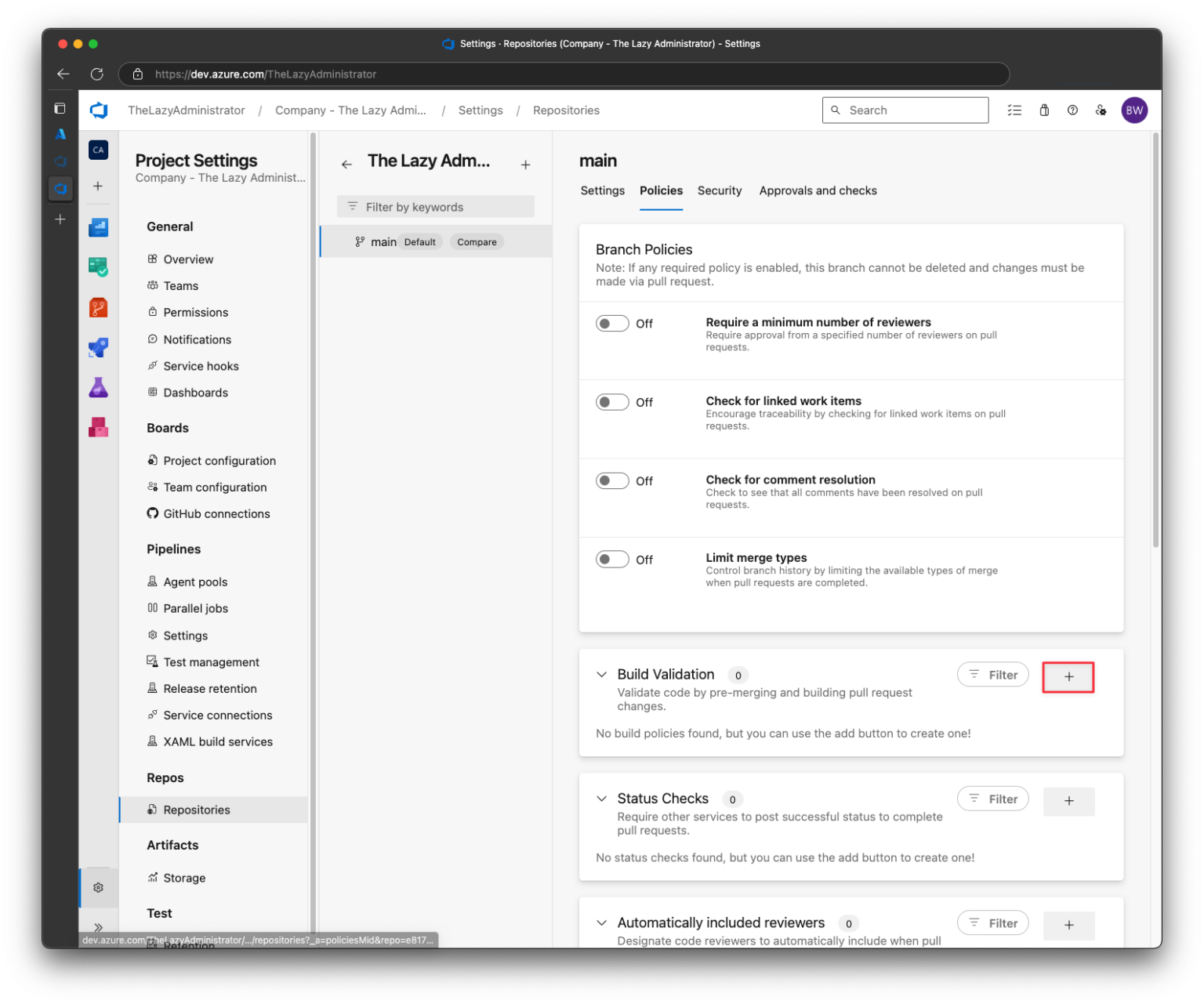Open Artifacts hub icon in sidebar
1204x1004 pixels.
(98, 427)
